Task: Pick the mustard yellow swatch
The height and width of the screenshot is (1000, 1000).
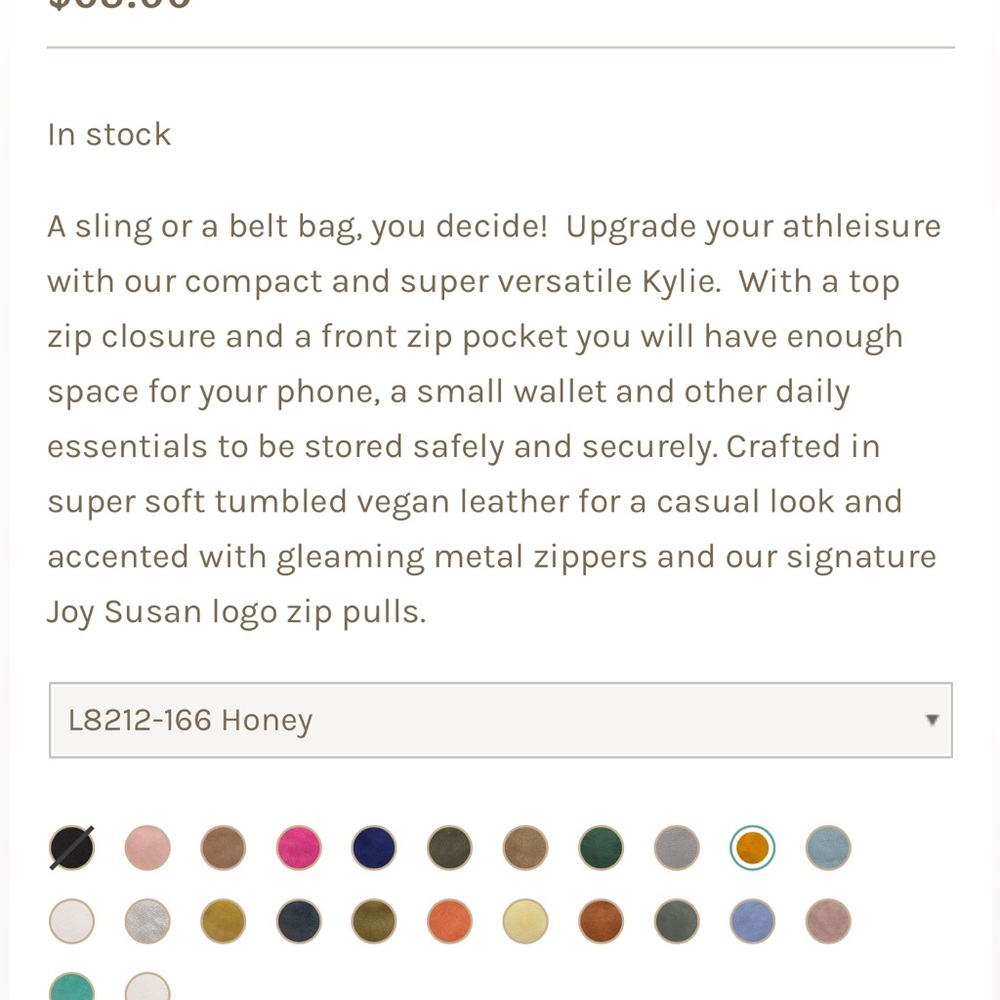Action: [x=223, y=921]
